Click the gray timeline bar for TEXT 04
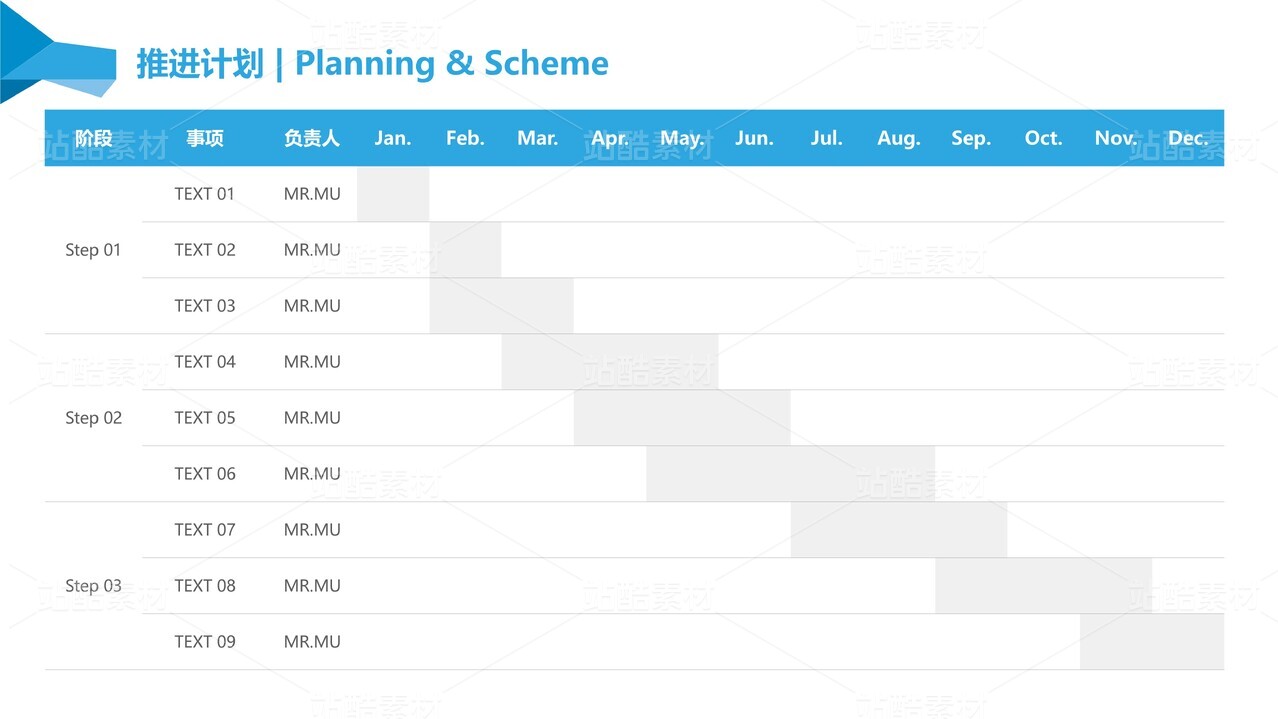Screen dimensions: 1278x719 point(610,362)
